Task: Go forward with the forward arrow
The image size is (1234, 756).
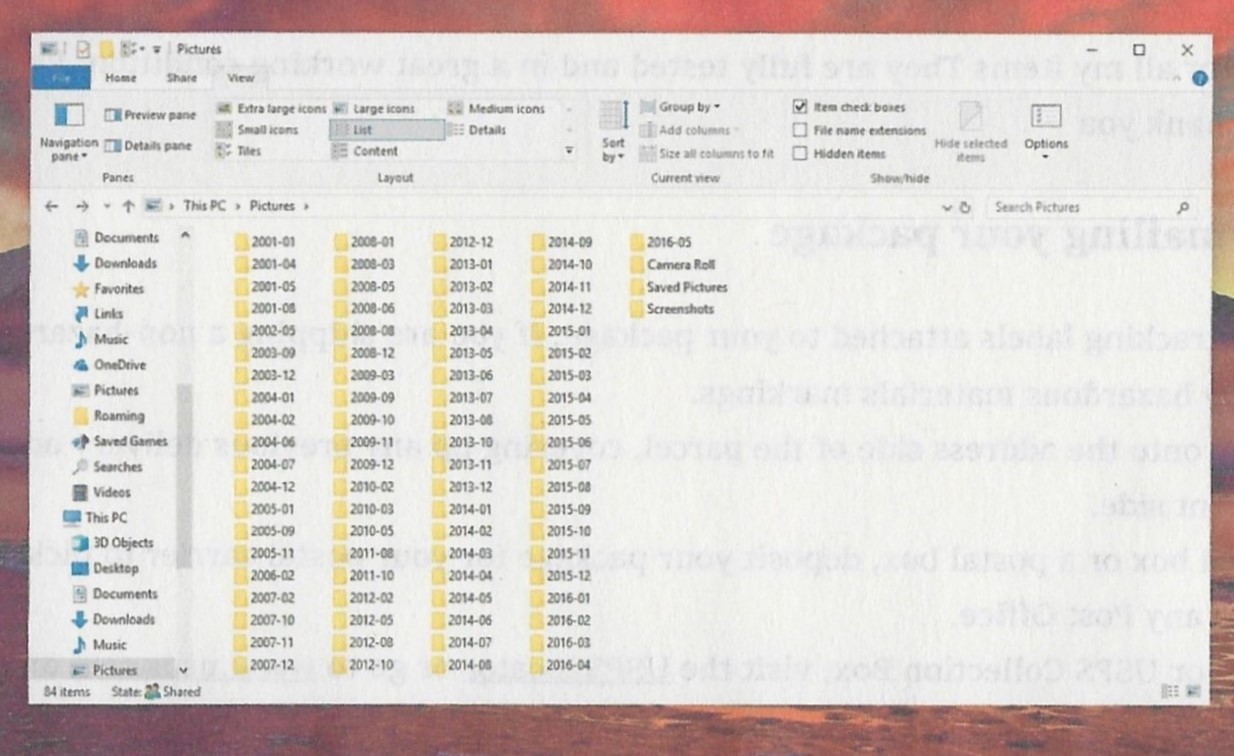Action: (82, 206)
